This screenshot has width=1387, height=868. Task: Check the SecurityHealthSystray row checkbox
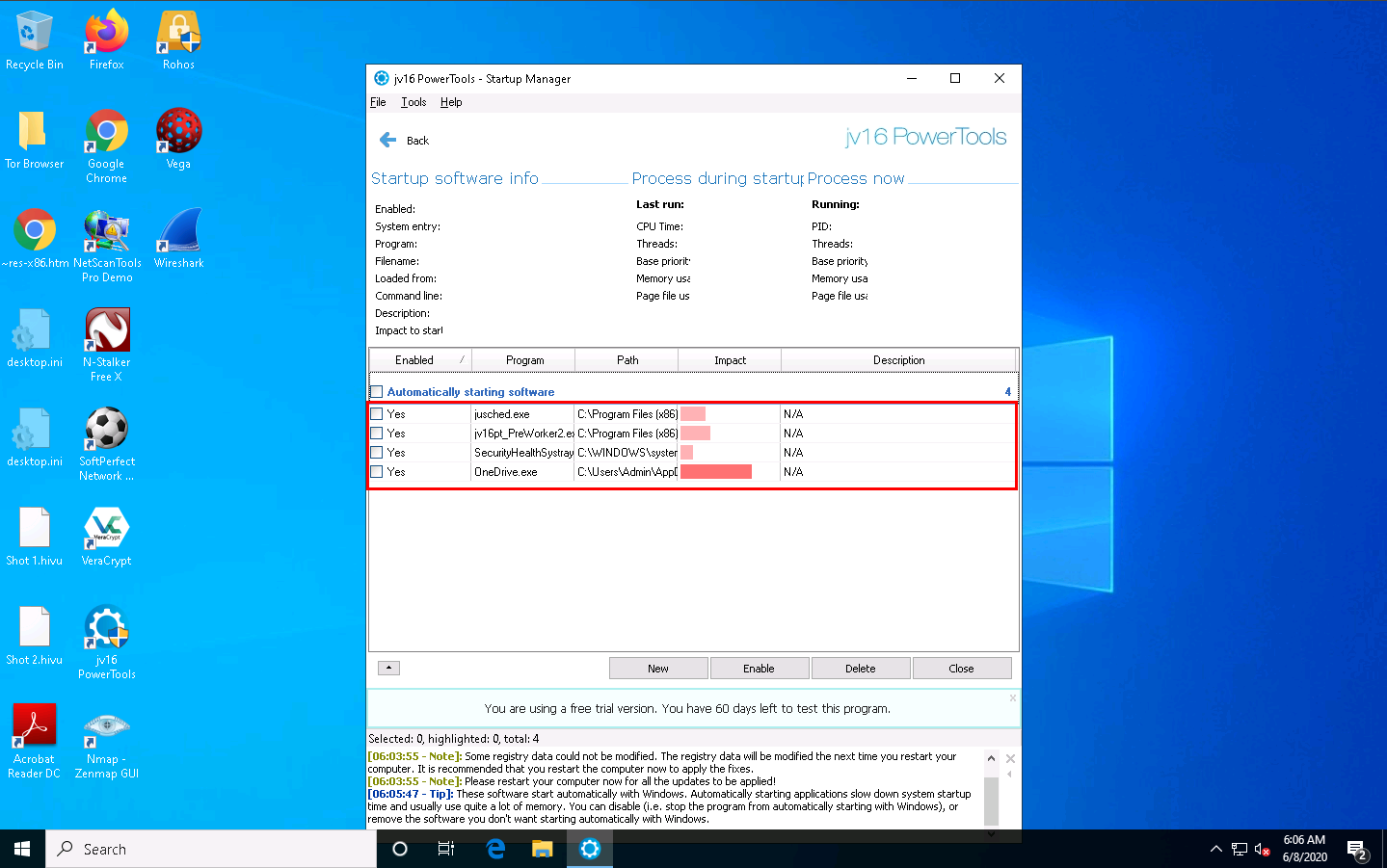(377, 453)
